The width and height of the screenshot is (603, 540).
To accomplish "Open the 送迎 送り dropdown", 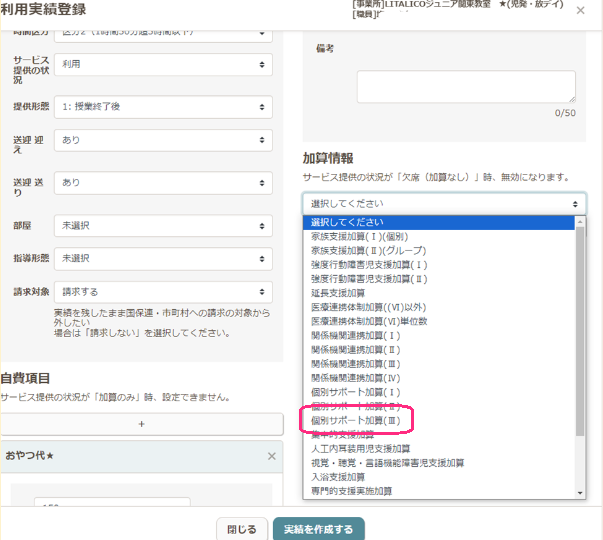I will [162, 183].
